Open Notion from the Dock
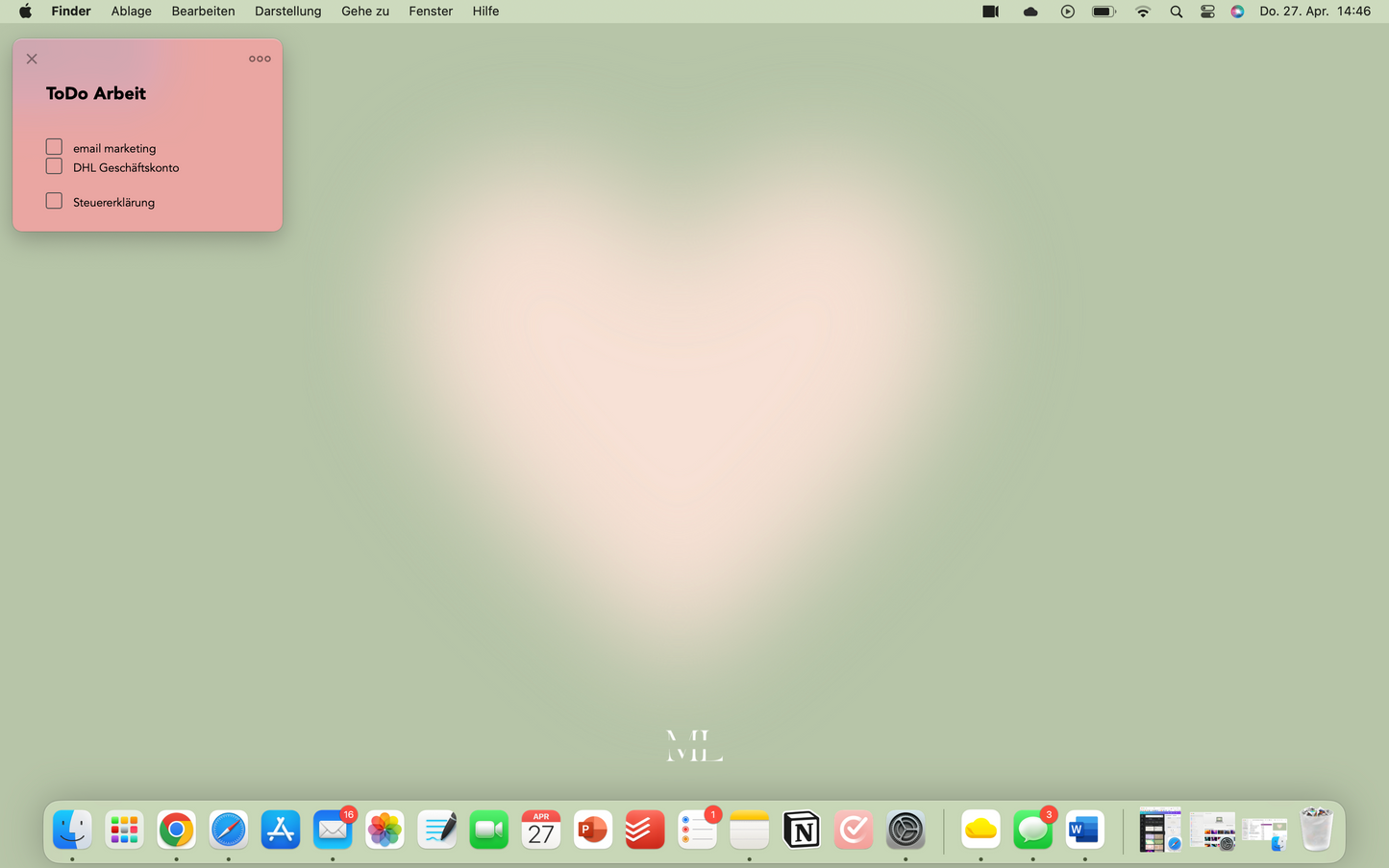The image size is (1389, 868). [801, 830]
